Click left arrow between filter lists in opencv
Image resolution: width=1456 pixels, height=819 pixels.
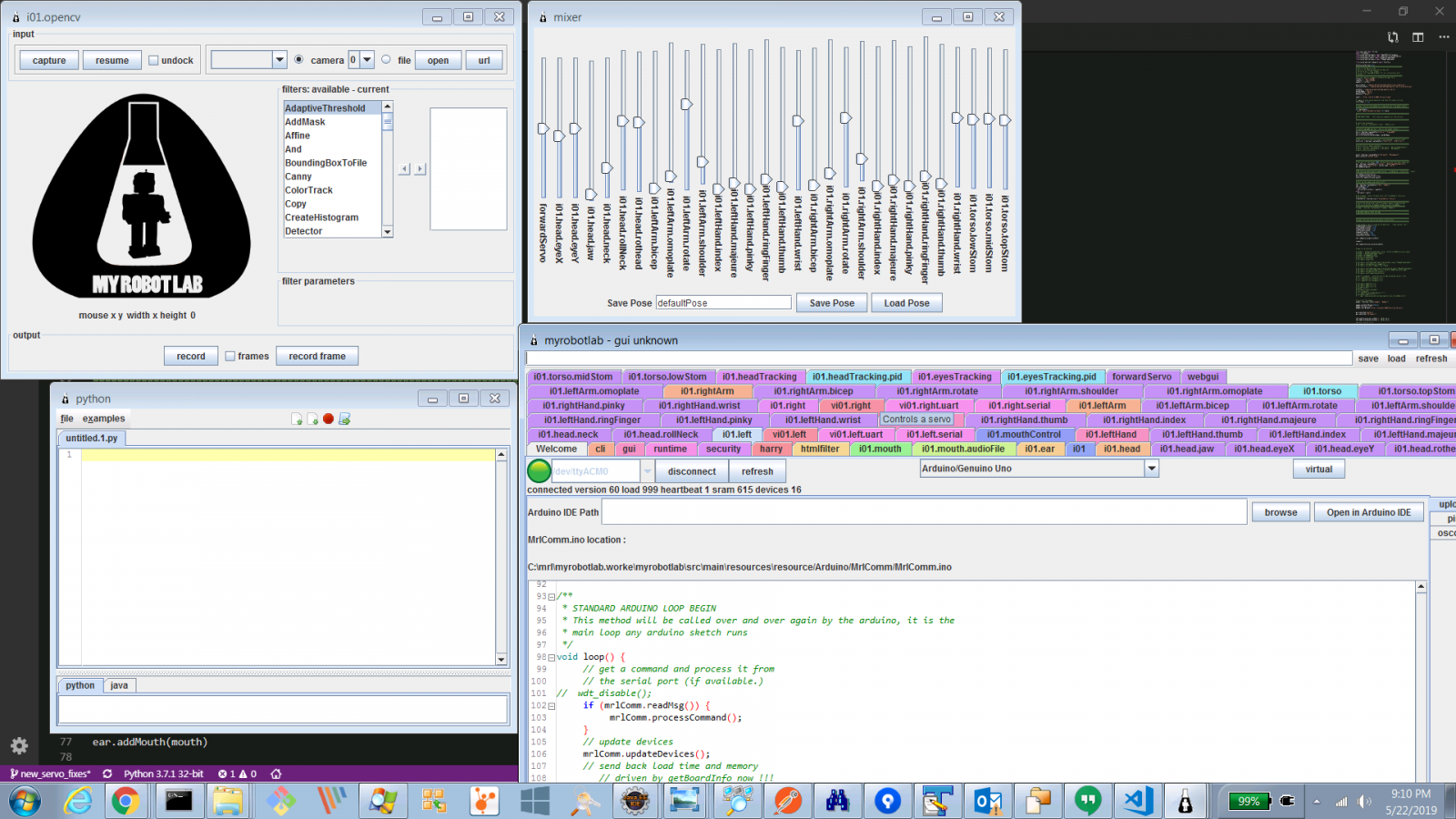coord(405,168)
